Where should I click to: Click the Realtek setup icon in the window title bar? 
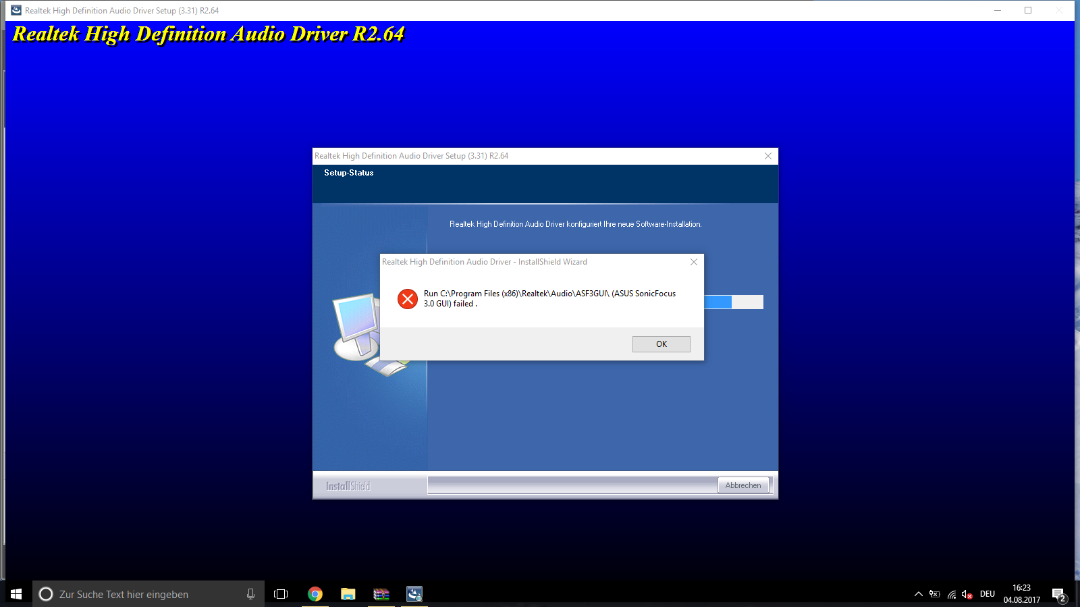tap(16, 10)
